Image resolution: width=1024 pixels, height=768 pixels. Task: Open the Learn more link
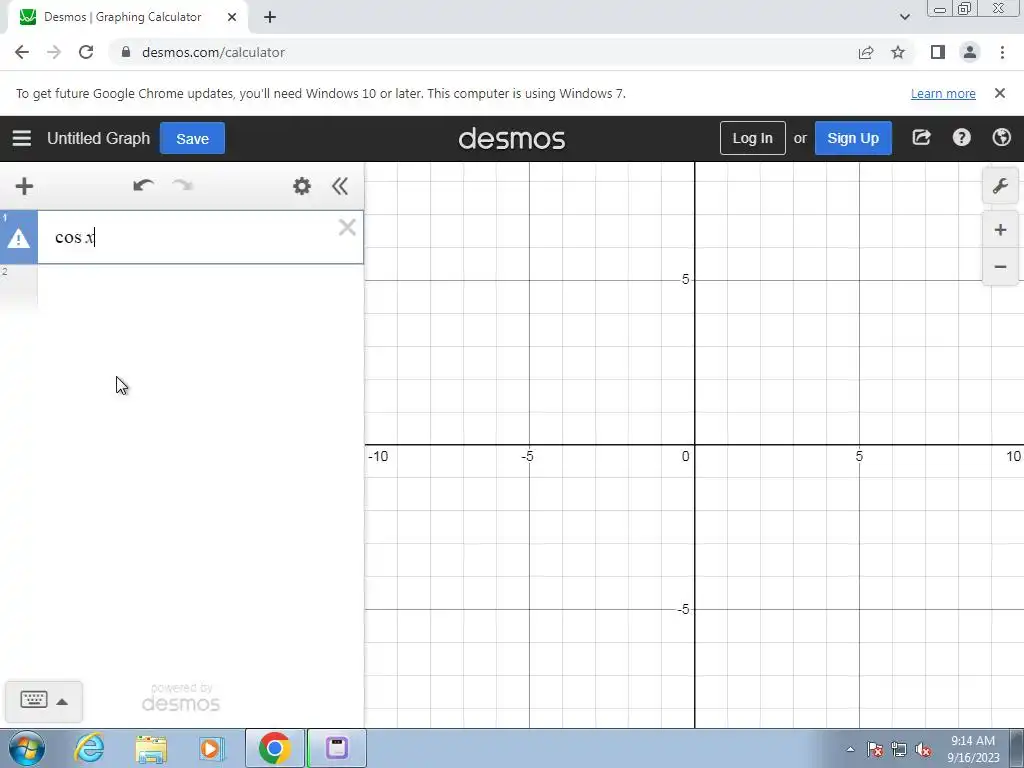tap(943, 93)
